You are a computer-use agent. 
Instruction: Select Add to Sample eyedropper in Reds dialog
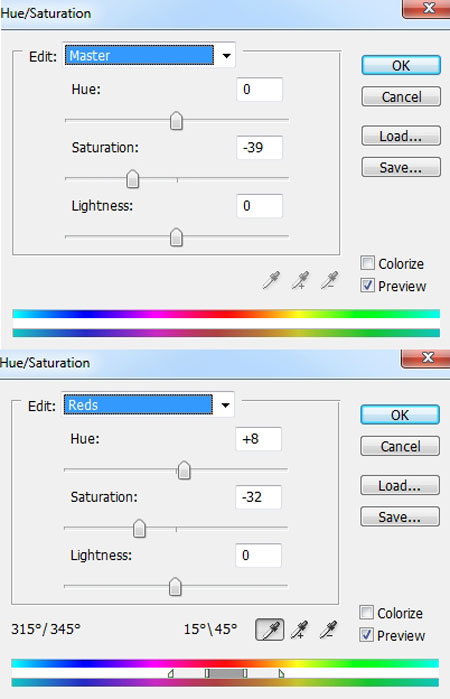tap(300, 629)
